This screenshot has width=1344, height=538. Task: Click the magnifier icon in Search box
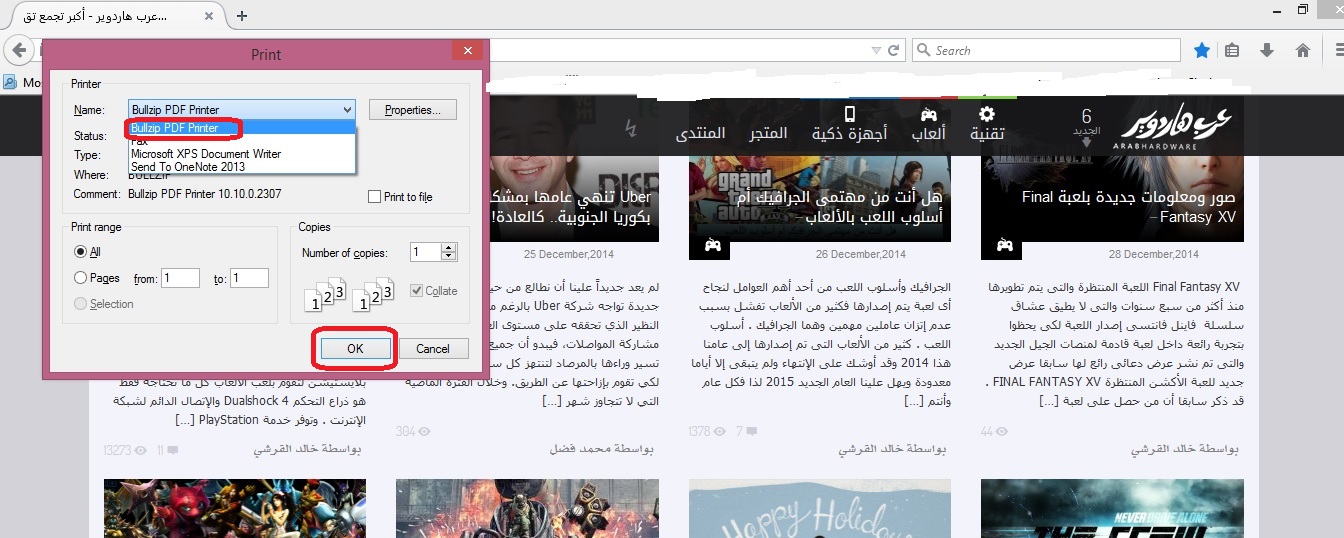[924, 50]
